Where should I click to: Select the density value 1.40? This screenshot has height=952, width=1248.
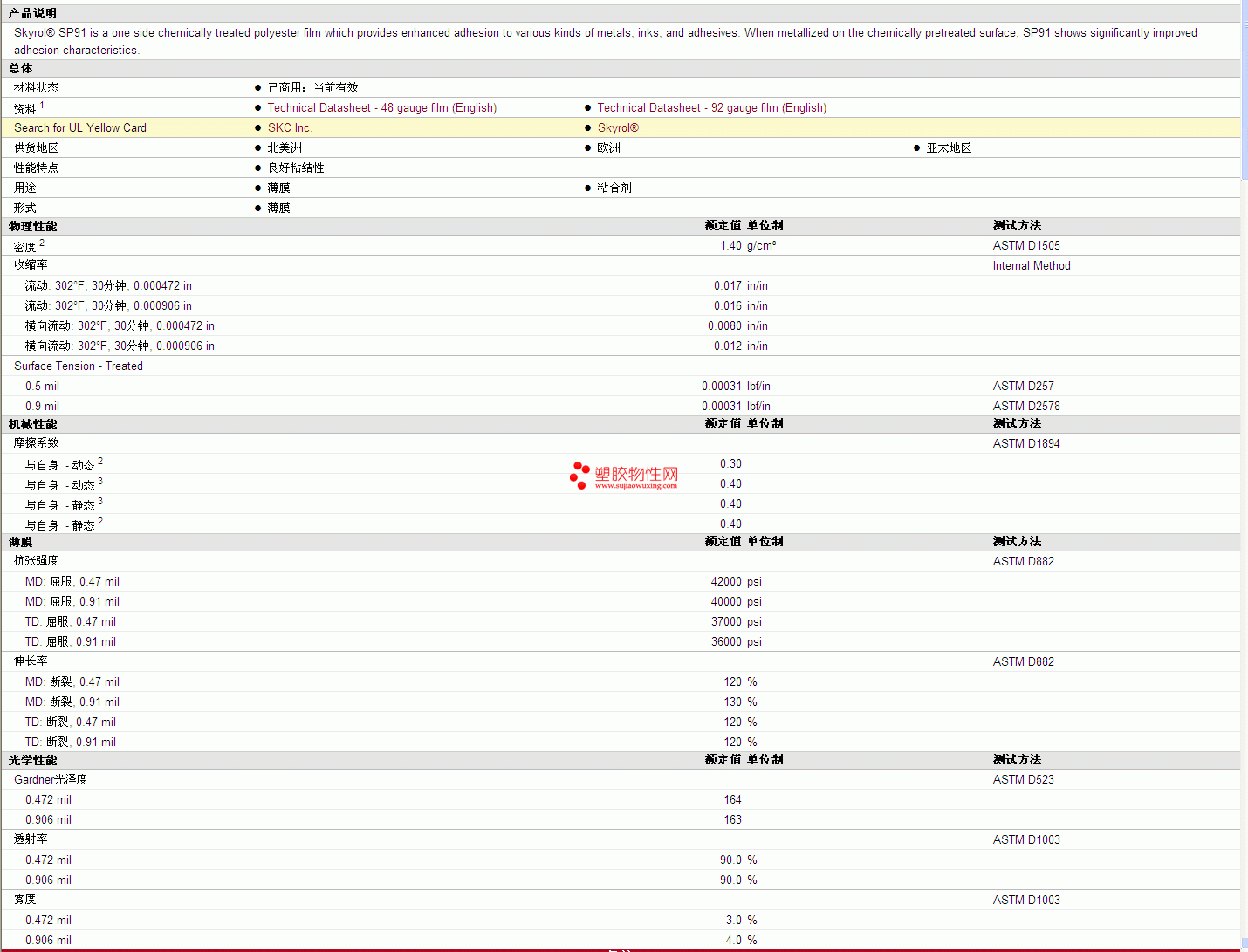pyautogui.click(x=730, y=246)
